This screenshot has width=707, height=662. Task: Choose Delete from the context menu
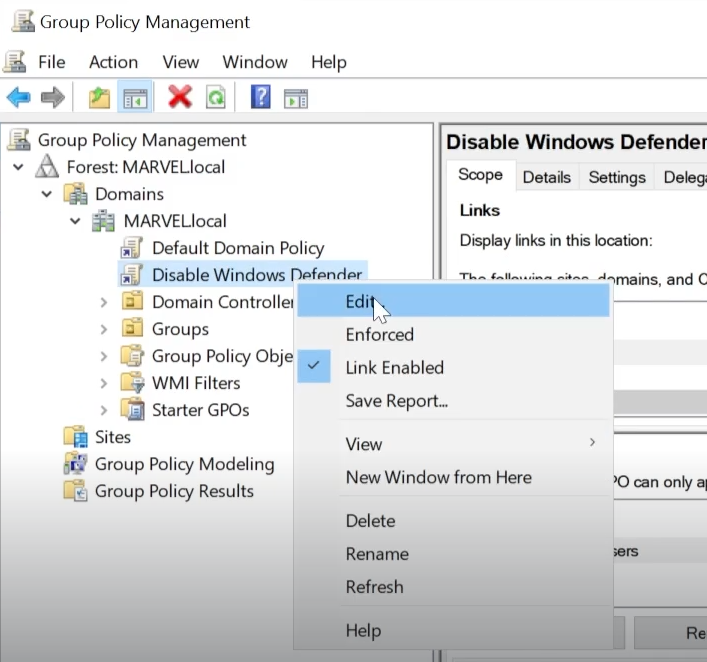453,521
